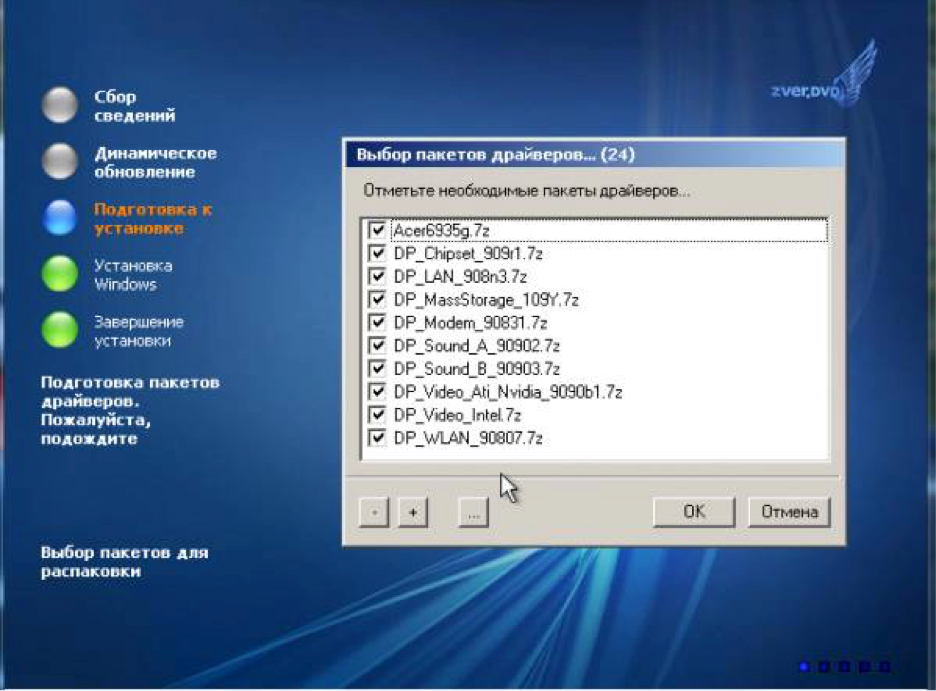The height and width of the screenshot is (691, 936).
Task: Toggle the DP_Video_Ati_Nvidia_9090b1.7z checkbox
Action: pos(377,391)
